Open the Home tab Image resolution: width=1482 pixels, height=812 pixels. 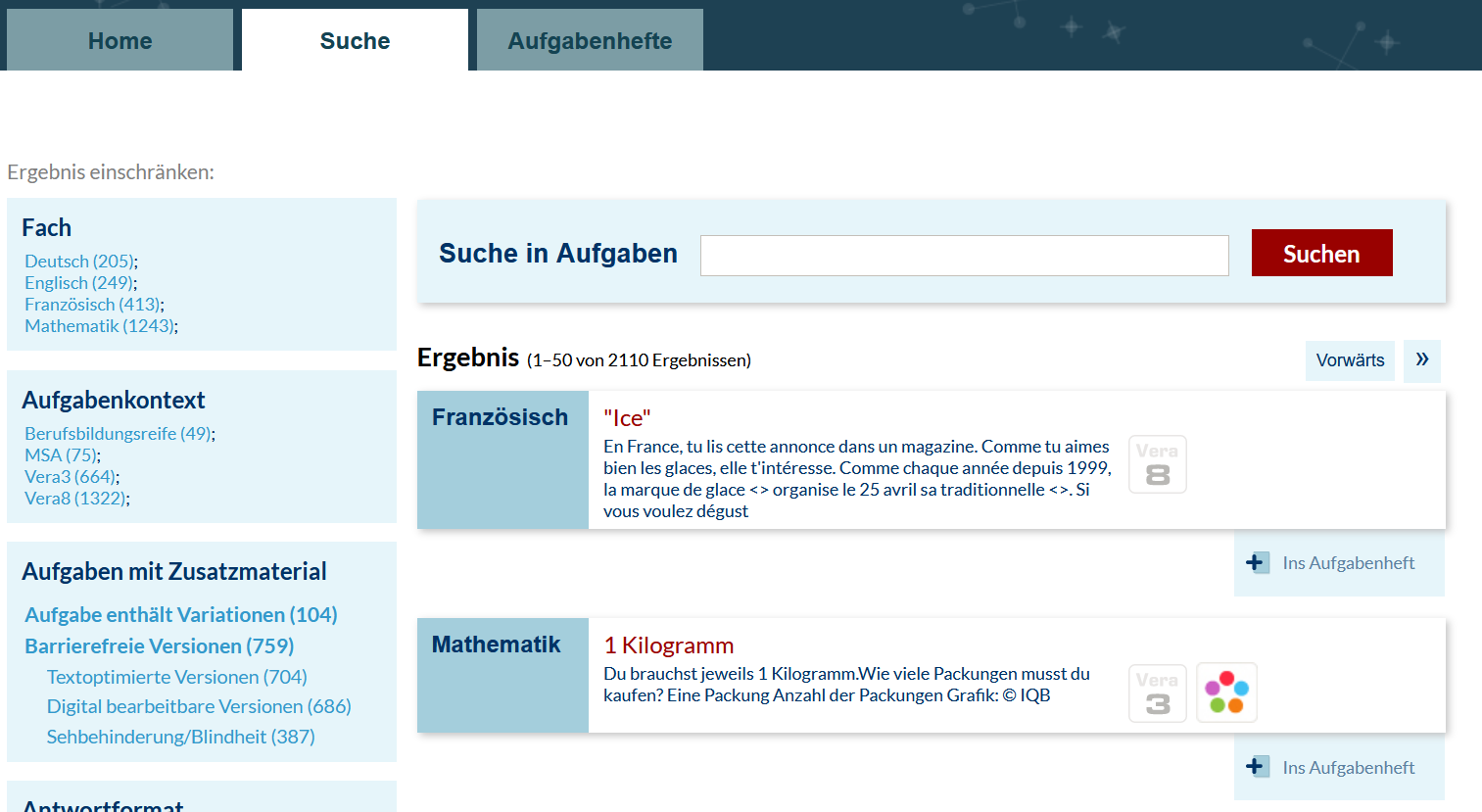coord(120,40)
